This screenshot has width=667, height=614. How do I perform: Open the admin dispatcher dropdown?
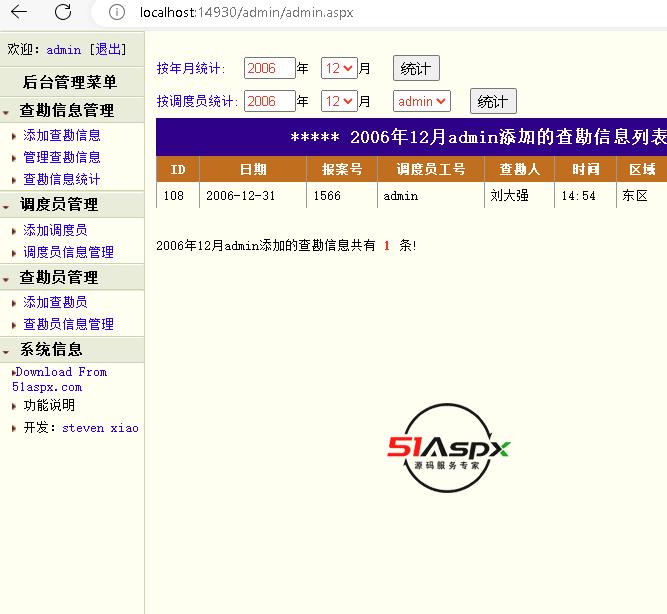tap(422, 101)
